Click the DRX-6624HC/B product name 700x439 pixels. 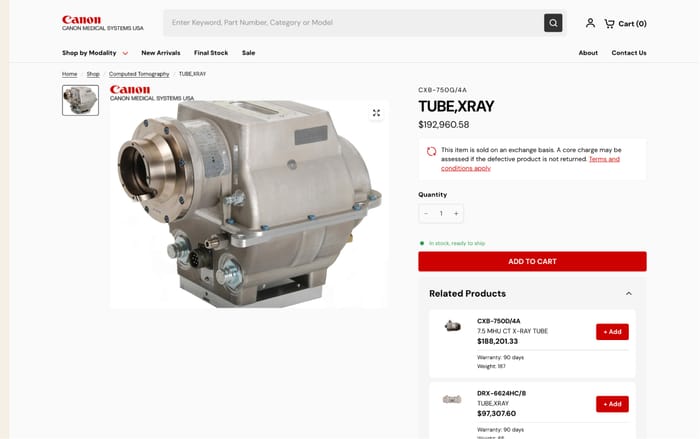pyautogui.click(x=501, y=393)
